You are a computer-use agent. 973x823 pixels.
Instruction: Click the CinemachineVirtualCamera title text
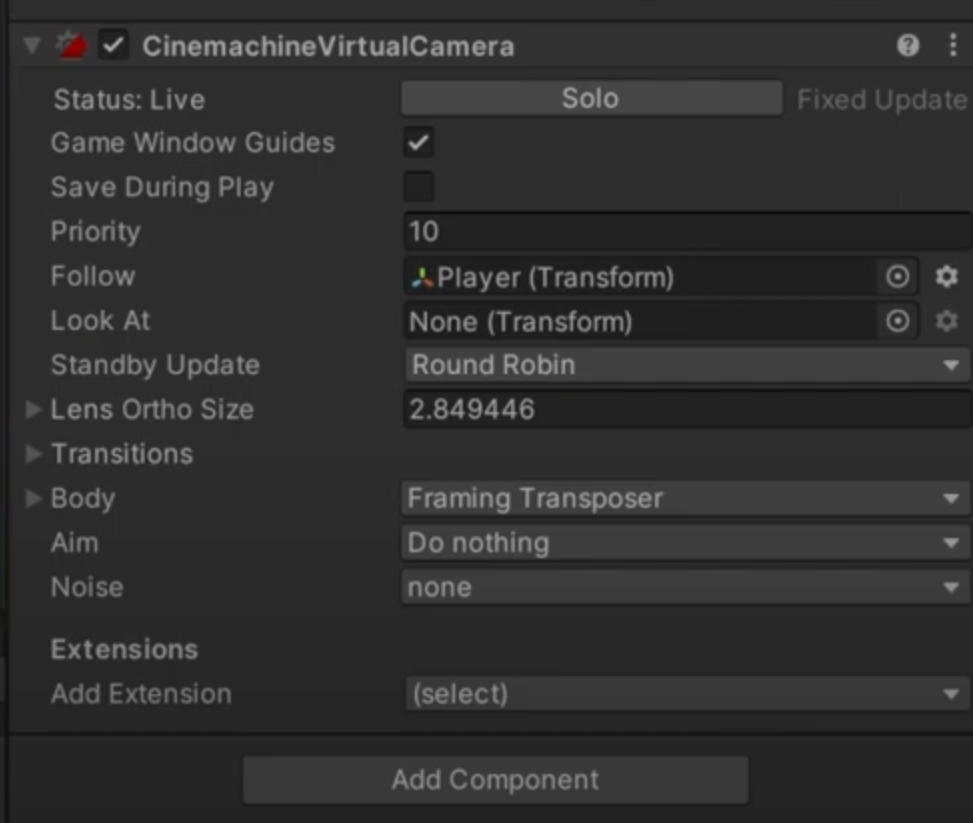coord(328,46)
